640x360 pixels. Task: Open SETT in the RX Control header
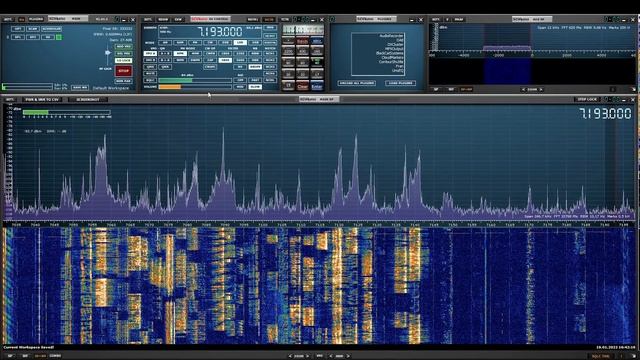coord(148,19)
